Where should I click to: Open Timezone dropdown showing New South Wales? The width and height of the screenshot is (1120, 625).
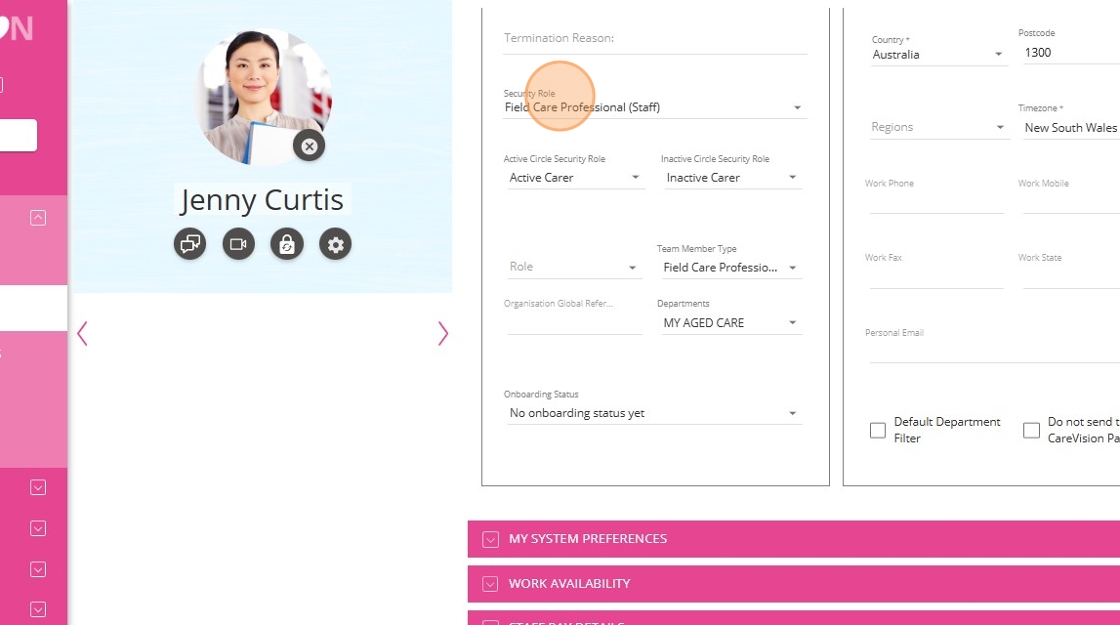click(1071, 128)
